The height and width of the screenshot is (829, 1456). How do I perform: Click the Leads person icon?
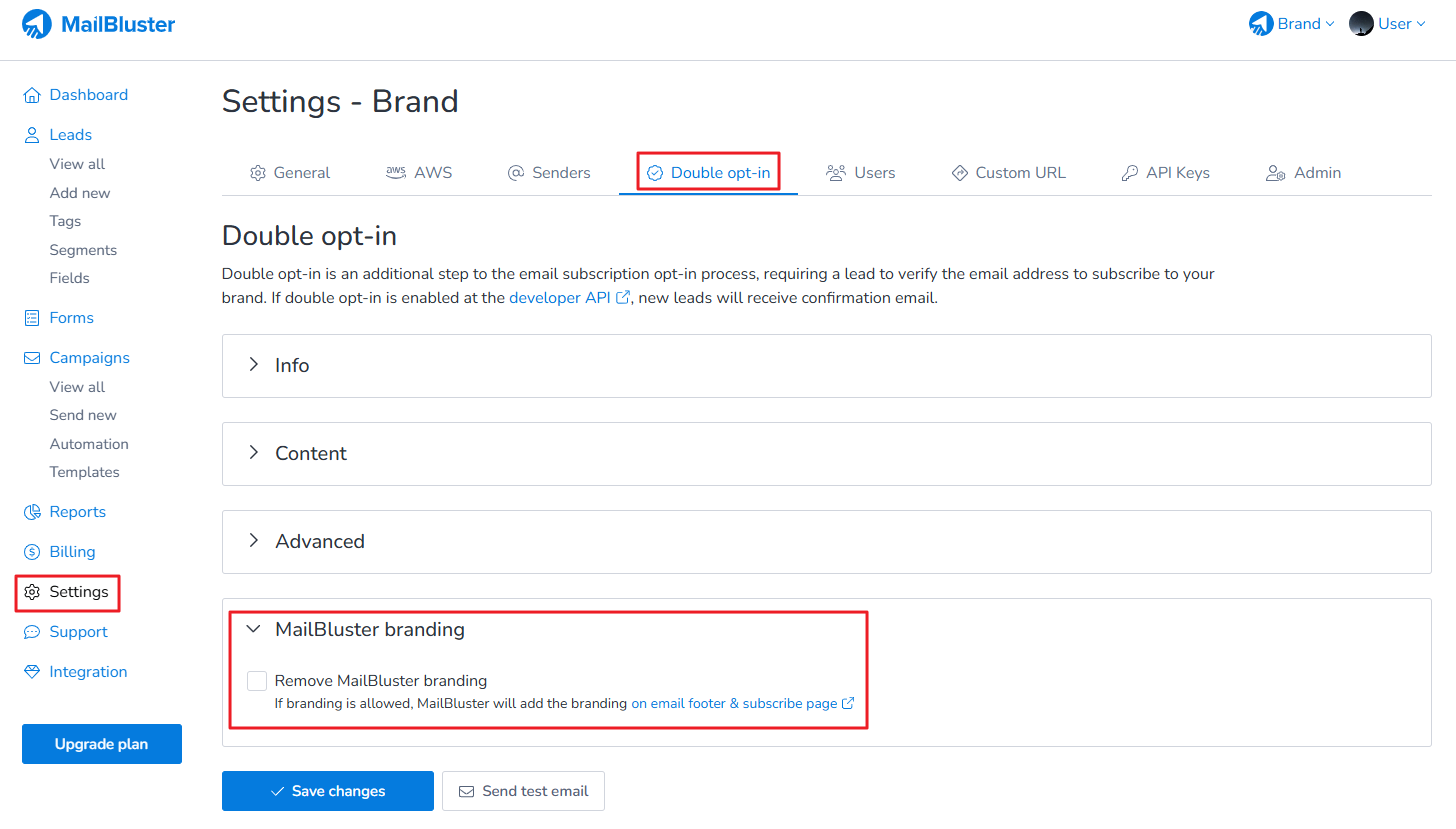click(32, 135)
